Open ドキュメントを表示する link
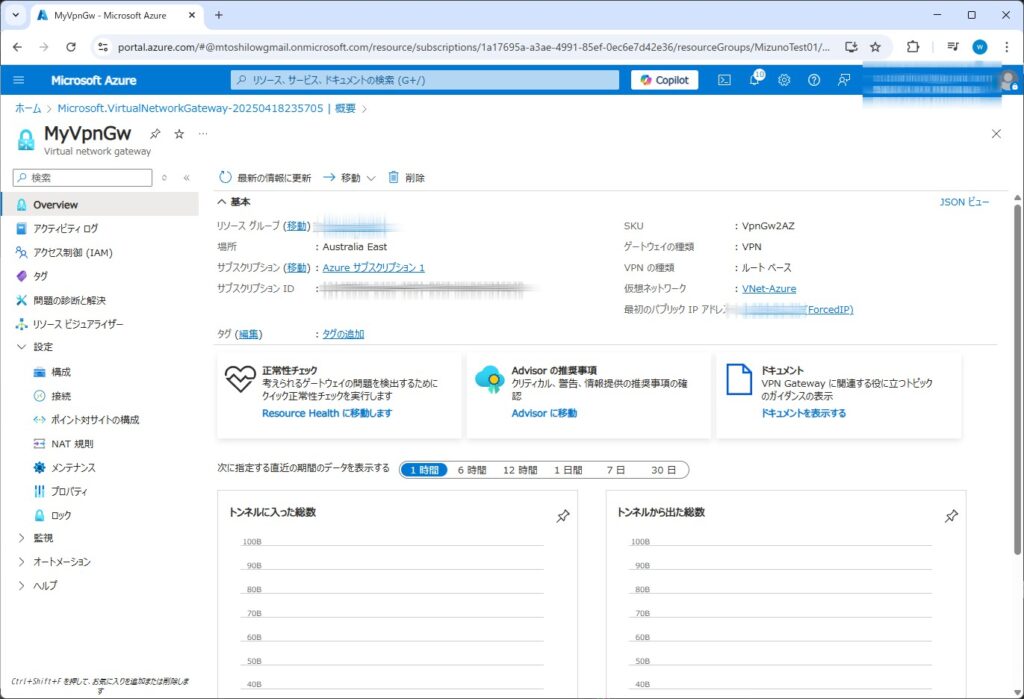 (803, 413)
